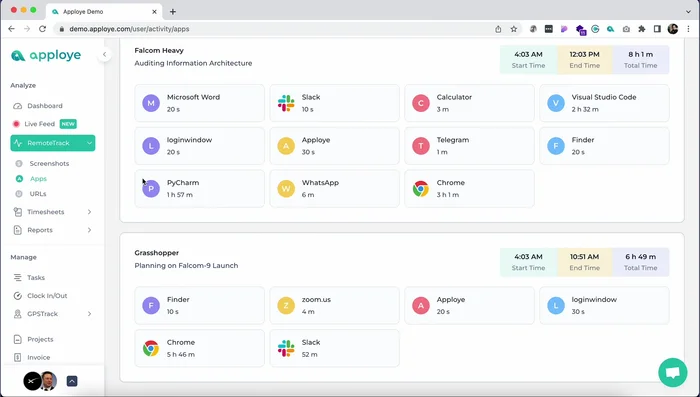Click Planning on Falcom-9 Launch text
Image resolution: width=700 pixels, height=397 pixels.
(x=186, y=265)
